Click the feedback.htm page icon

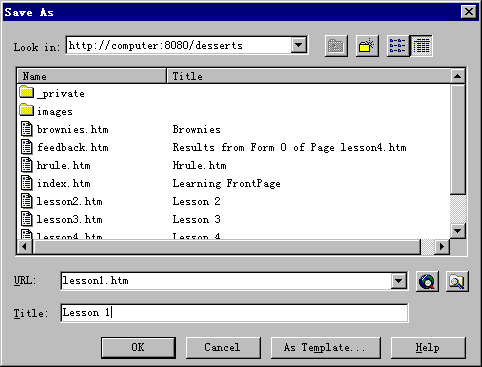[27, 147]
